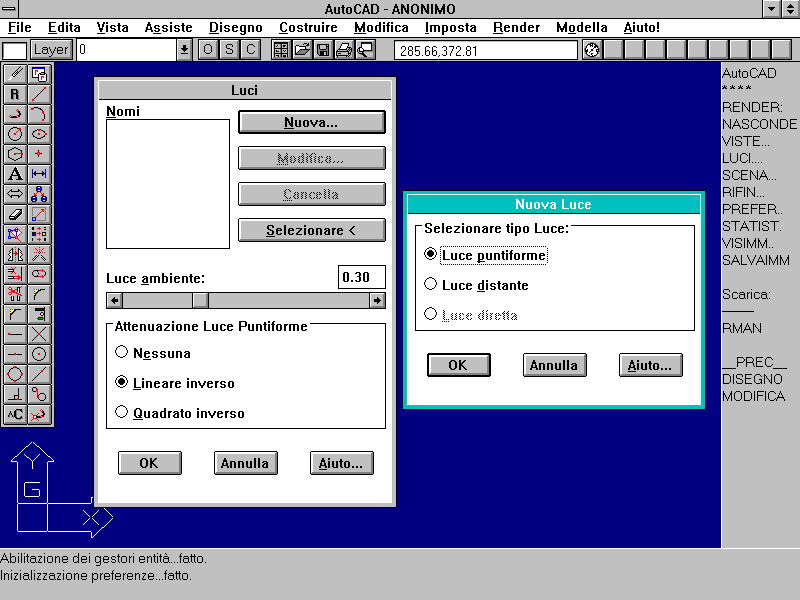Click the Luce ambiente value field
Image resolution: width=800 pixels, height=600 pixels.
[x=362, y=278]
